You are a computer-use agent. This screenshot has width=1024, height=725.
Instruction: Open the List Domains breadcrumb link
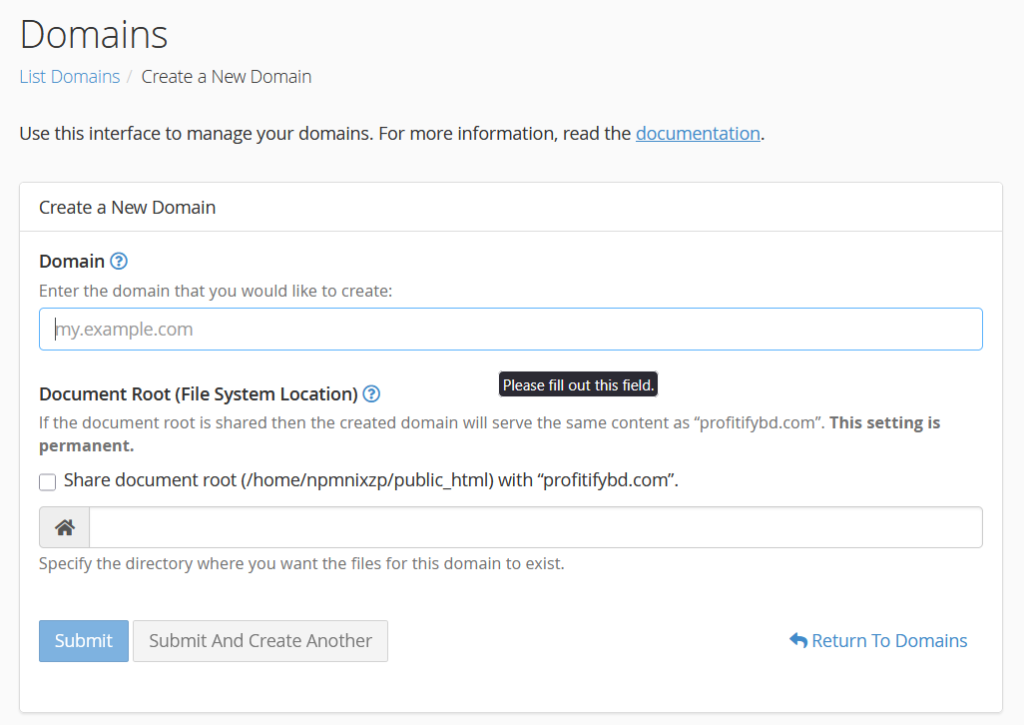click(69, 76)
